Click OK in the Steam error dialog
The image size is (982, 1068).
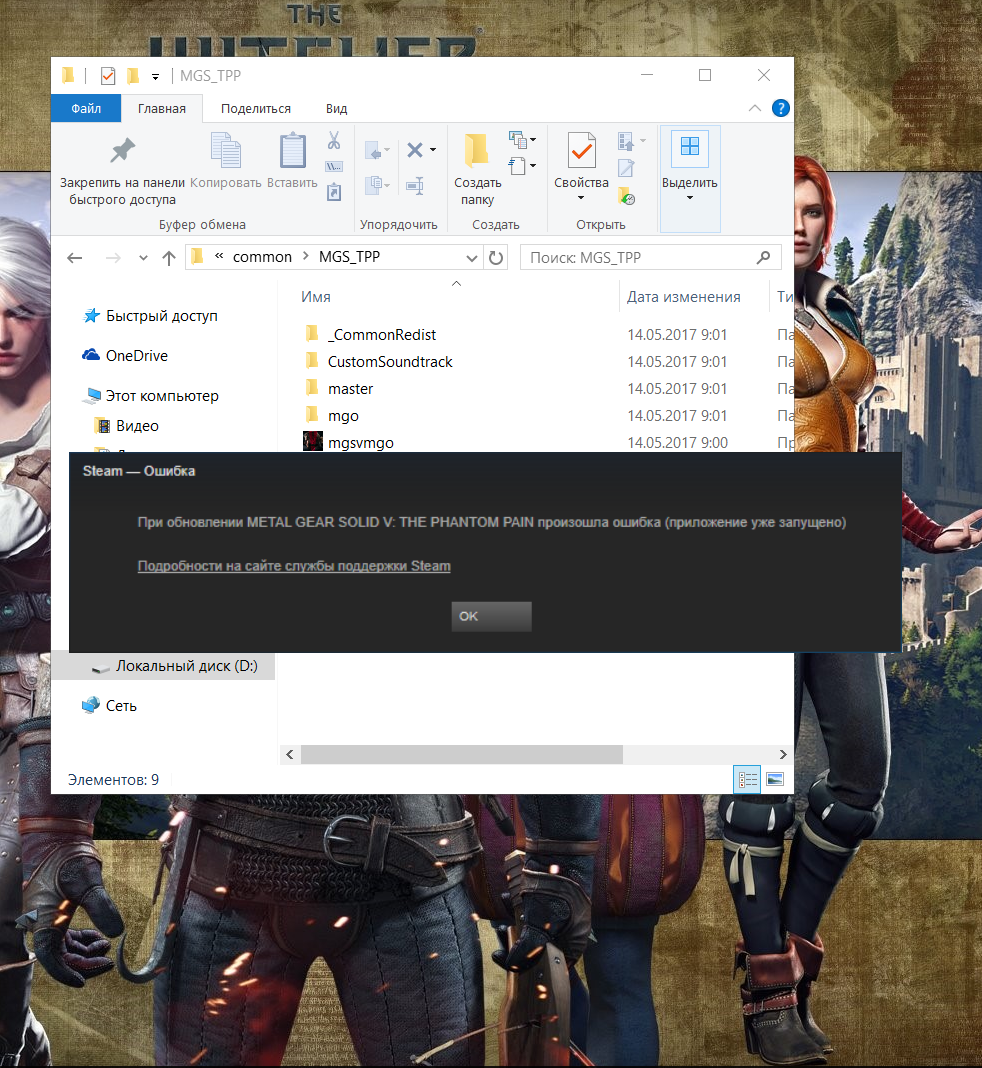pos(491,616)
